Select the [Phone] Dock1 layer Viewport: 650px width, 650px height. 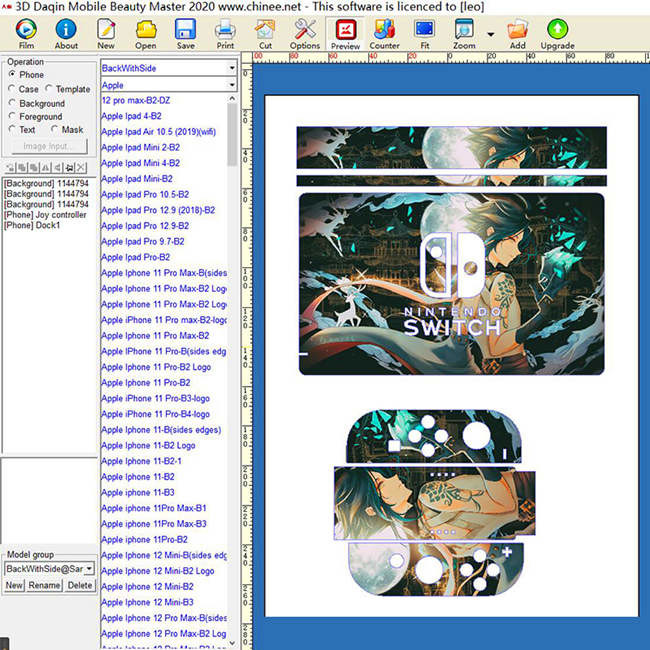(32, 225)
